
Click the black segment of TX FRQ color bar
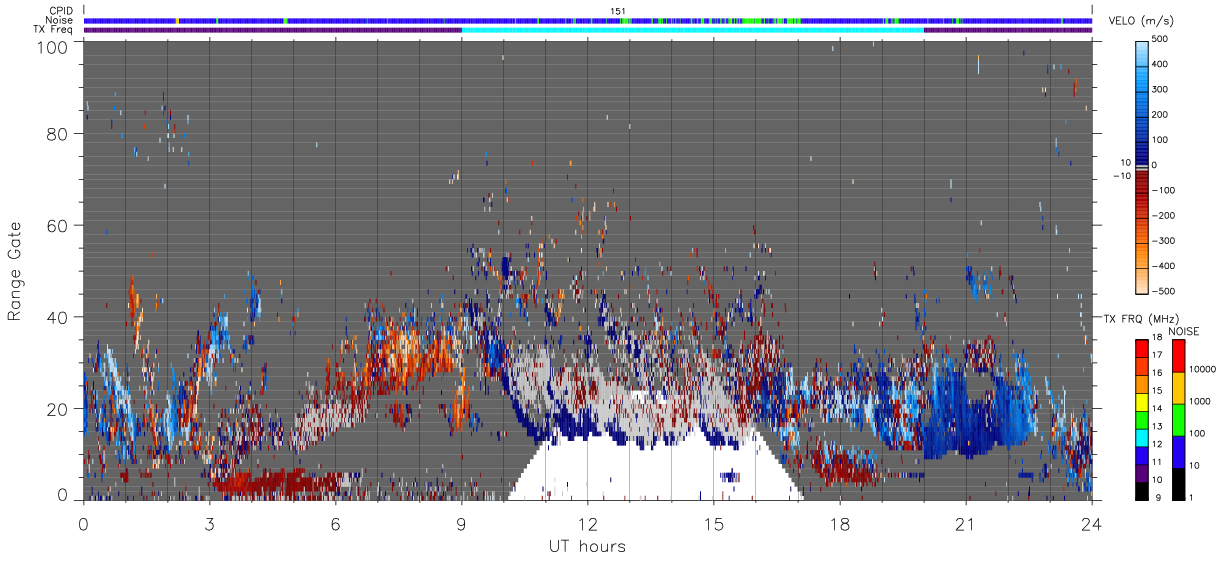[1141, 489]
